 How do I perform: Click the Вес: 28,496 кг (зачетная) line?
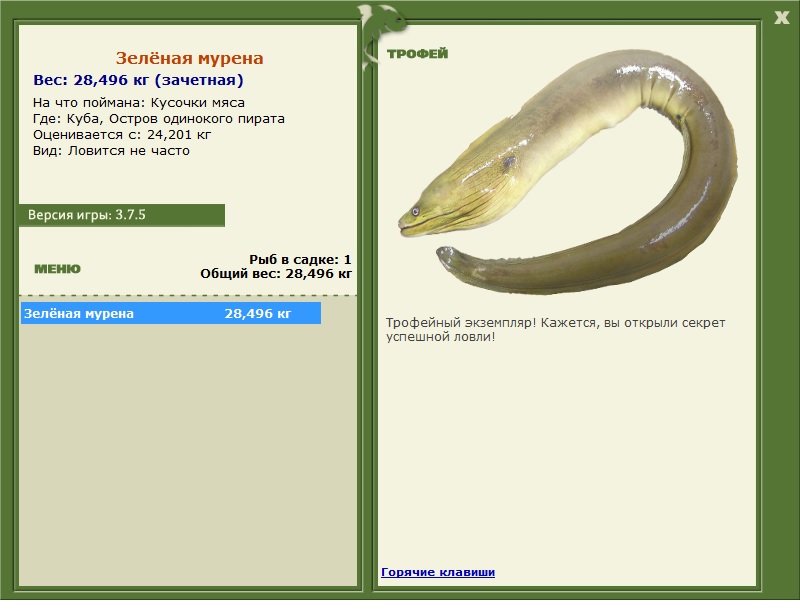138,80
